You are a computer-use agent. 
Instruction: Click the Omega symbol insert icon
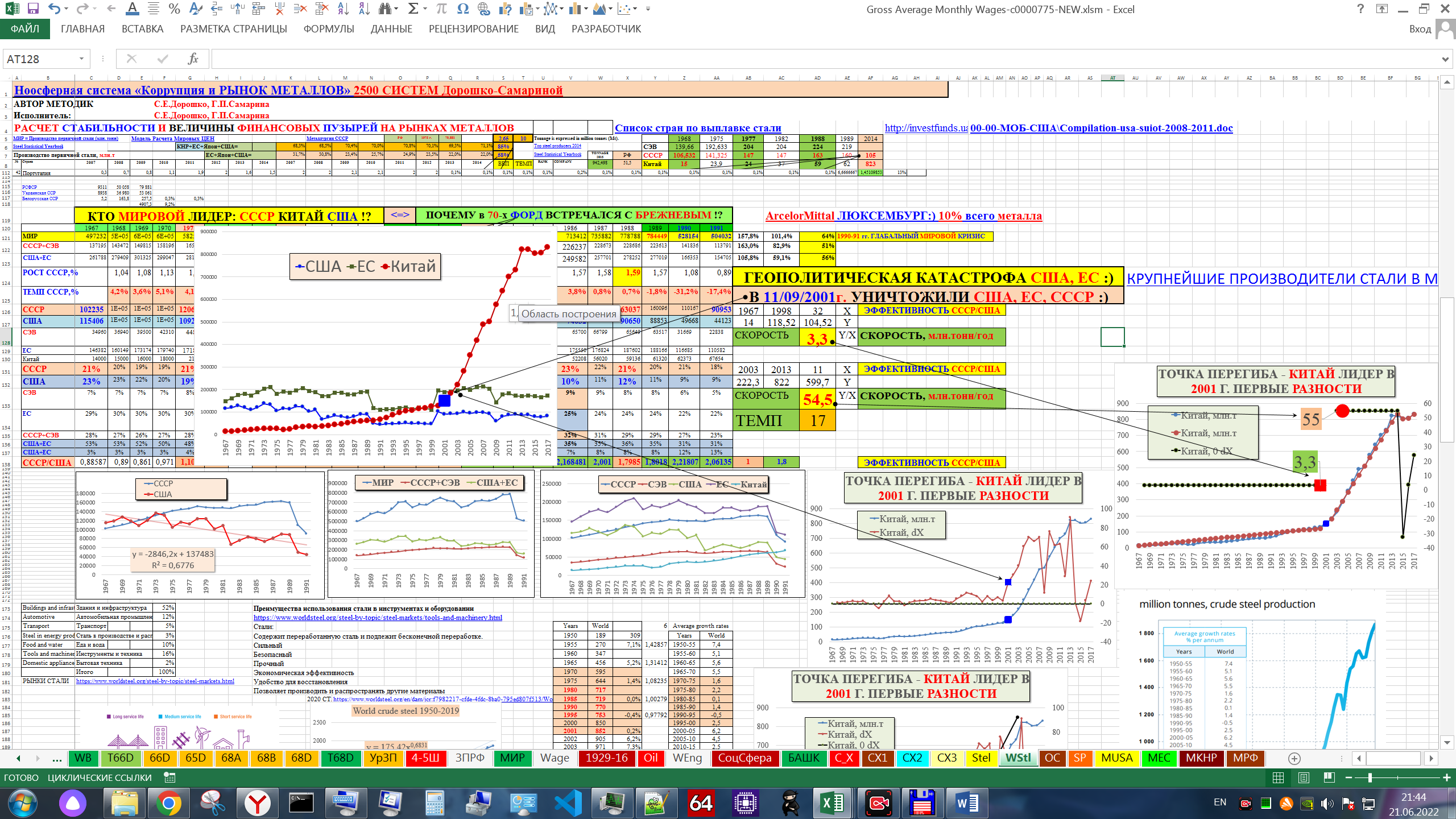point(463,9)
